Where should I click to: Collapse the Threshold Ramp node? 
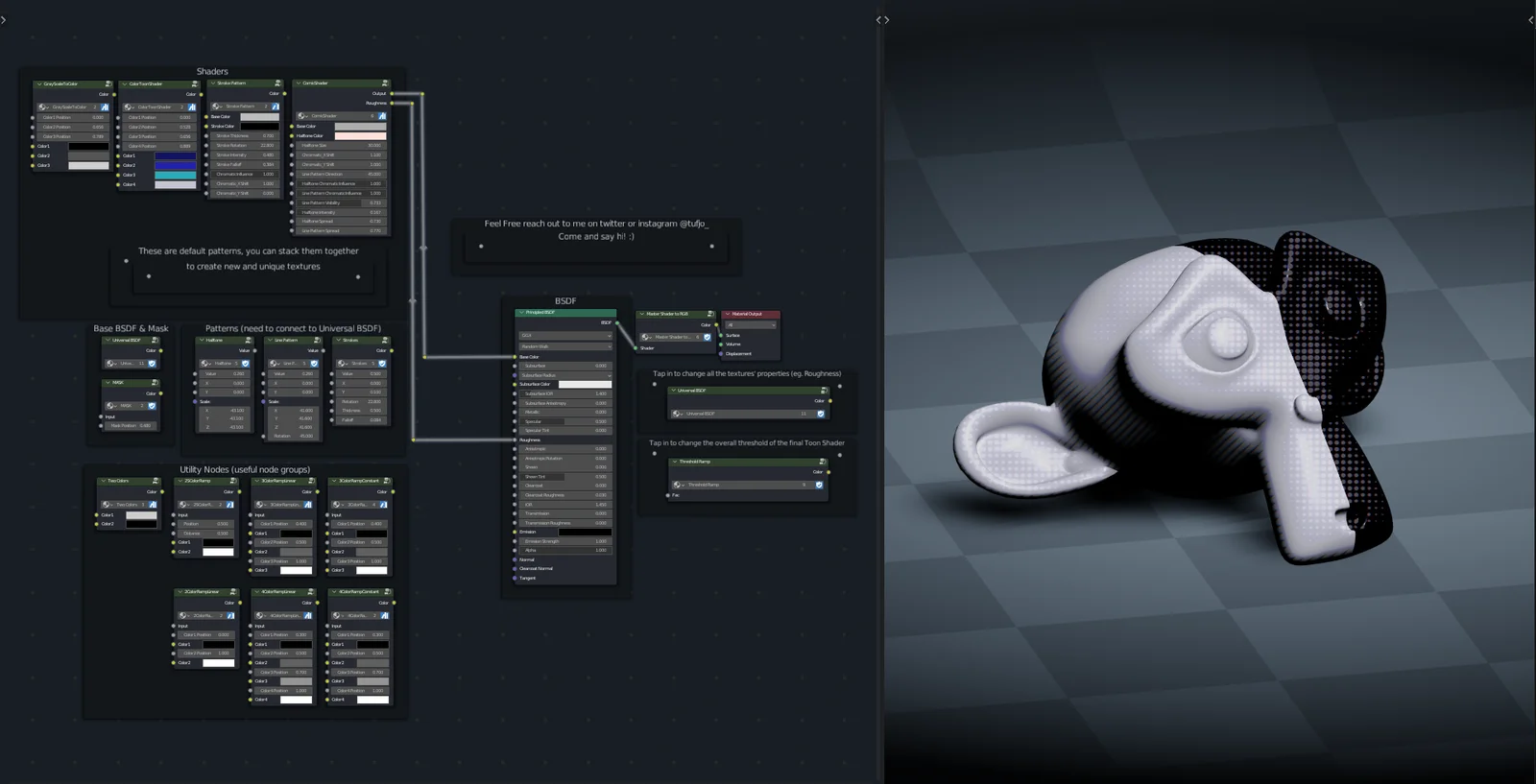pos(675,462)
